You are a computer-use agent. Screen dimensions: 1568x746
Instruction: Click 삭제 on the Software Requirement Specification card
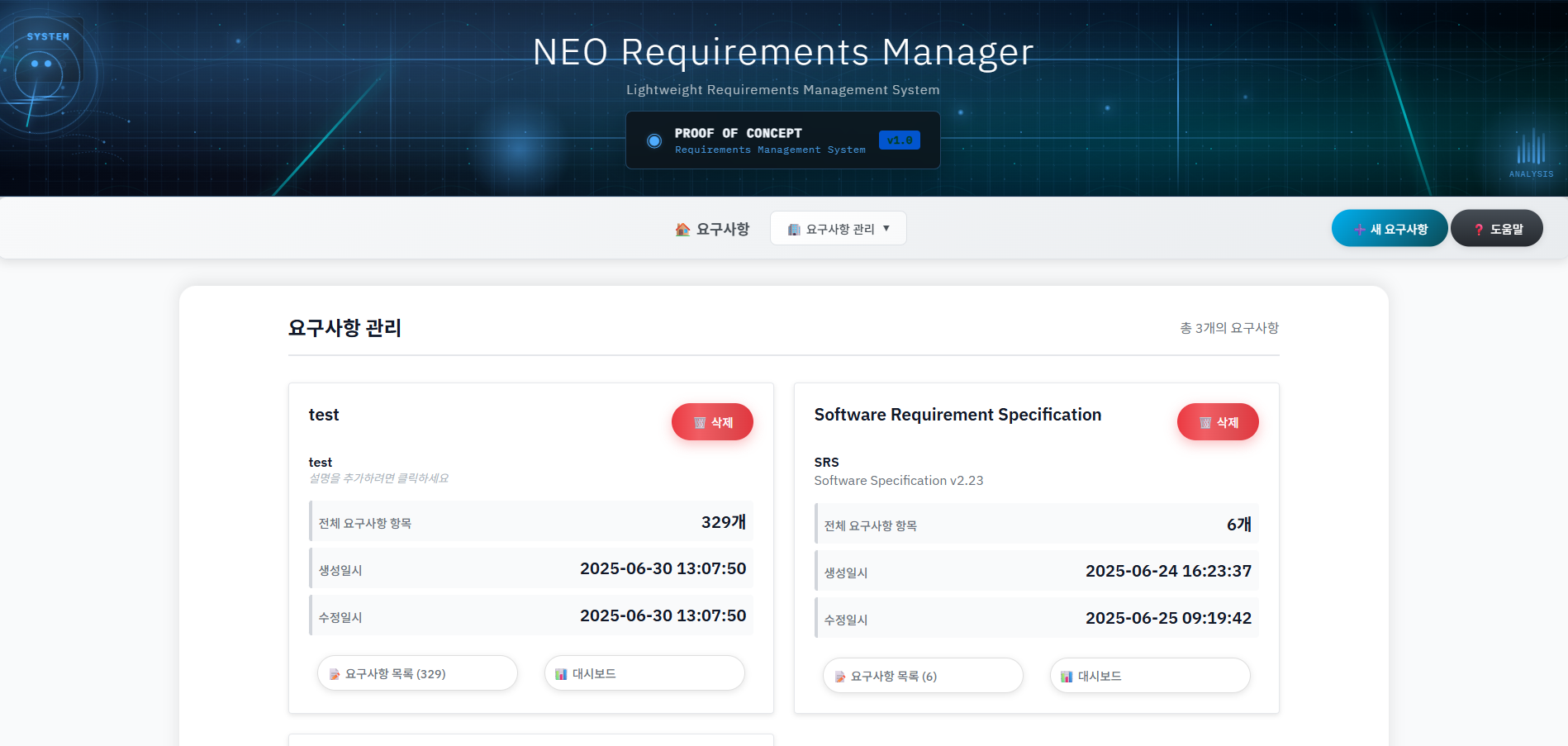[1218, 421]
